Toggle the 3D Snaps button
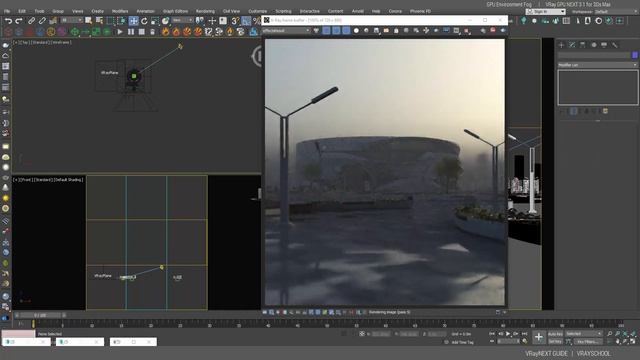Screen dimensions: 640x360 (236, 20)
